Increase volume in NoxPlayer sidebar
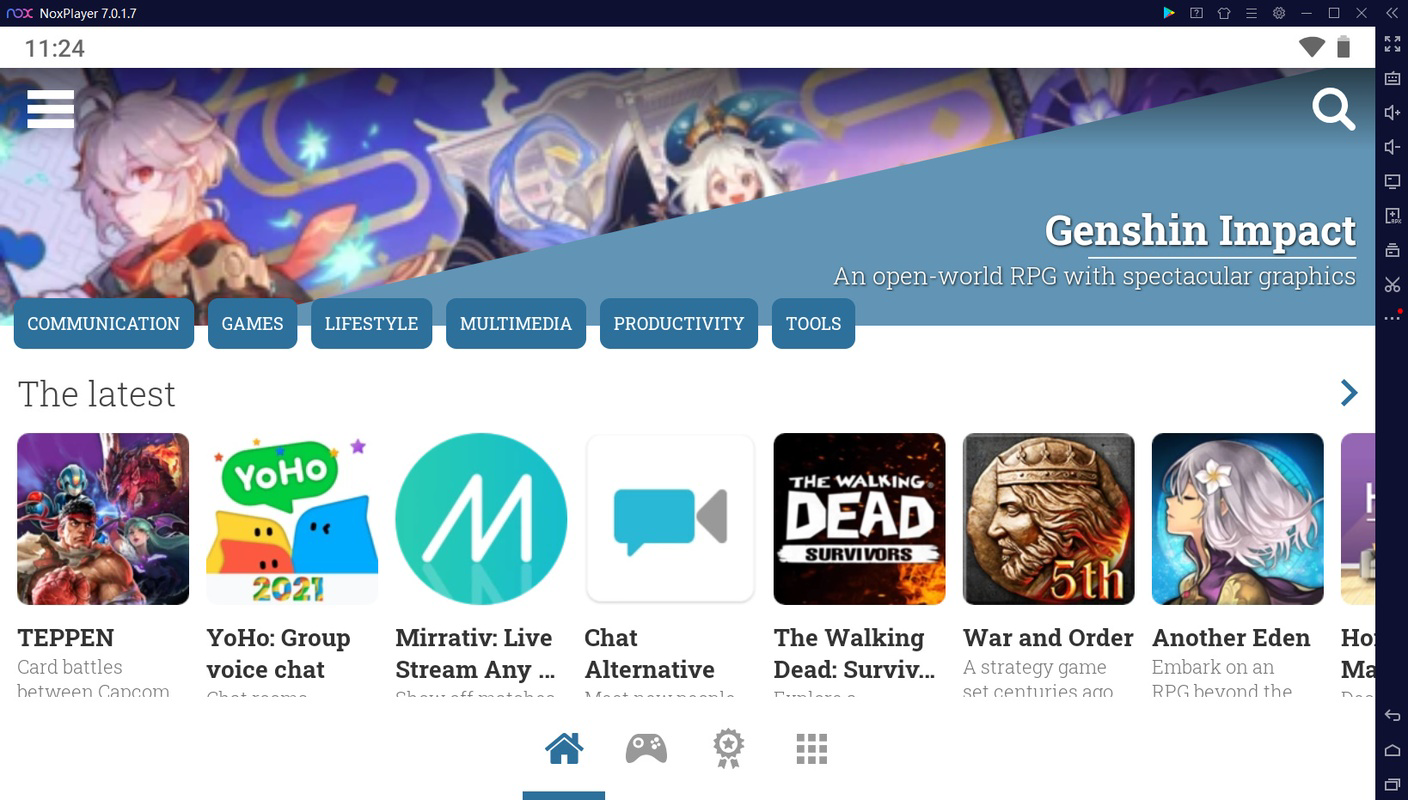The width and height of the screenshot is (1408, 800). click(x=1392, y=113)
